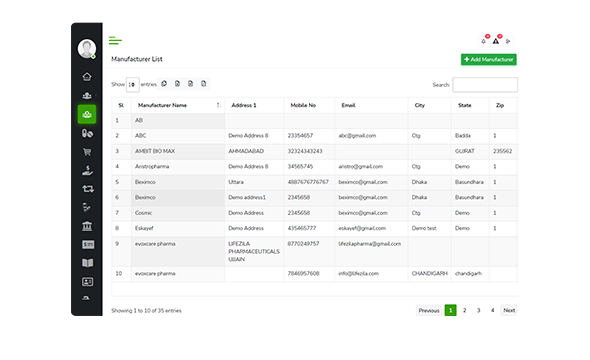Click the 'Cosmic' manufacturer cell
This screenshot has height=360, width=590.
click(x=178, y=213)
